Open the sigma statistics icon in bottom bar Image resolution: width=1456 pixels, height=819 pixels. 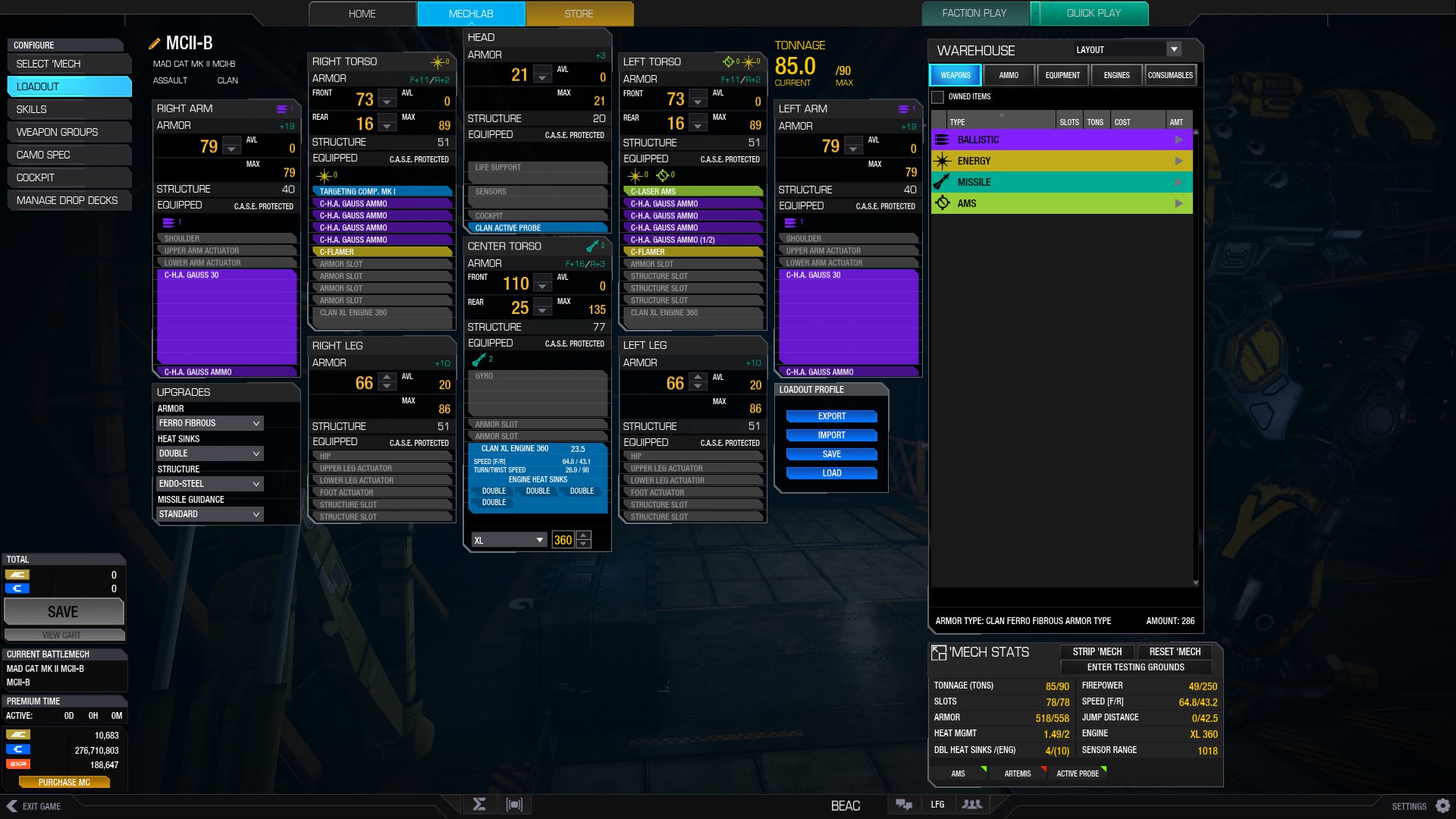479,805
